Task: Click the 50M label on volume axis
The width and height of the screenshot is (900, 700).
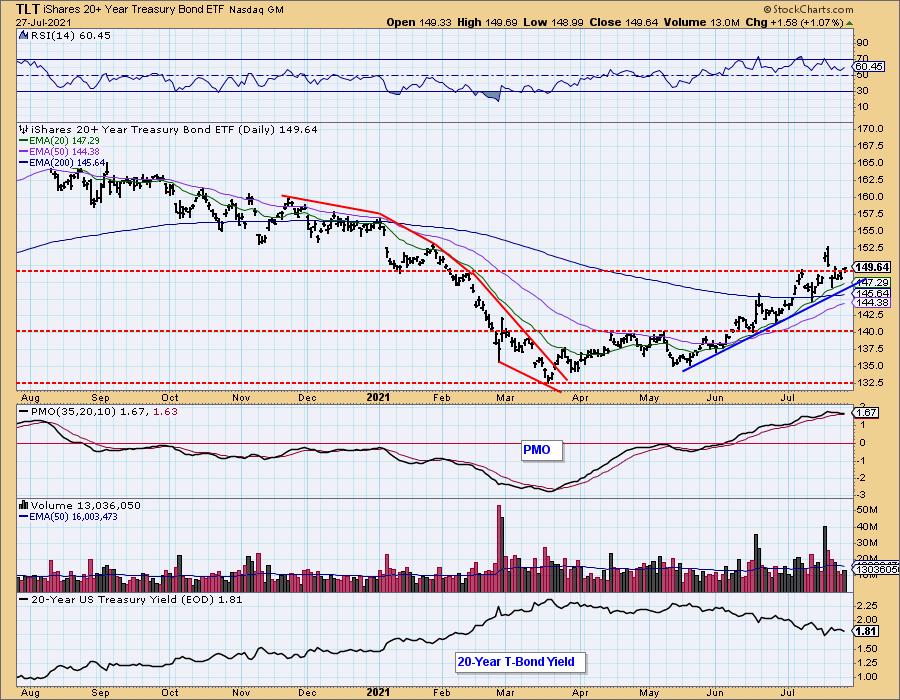Action: 867,510
